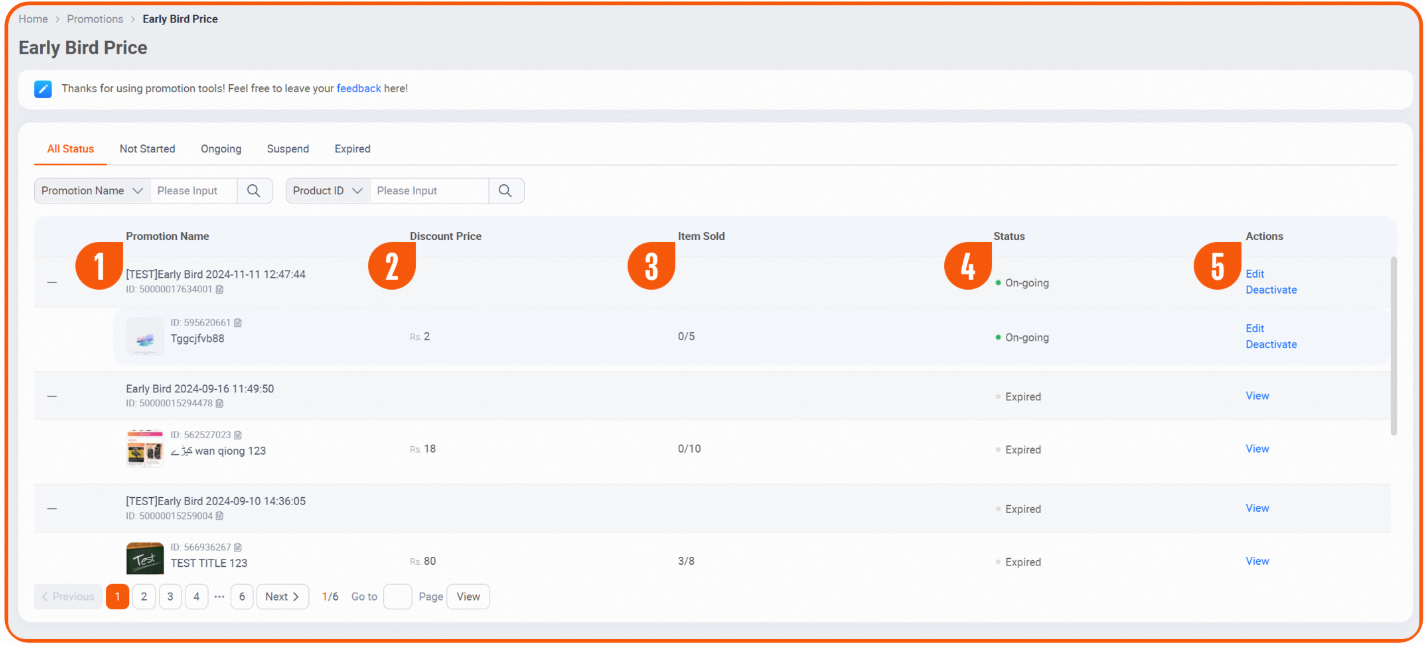The height and width of the screenshot is (645, 1426).
Task: Copy product ID 562527023 using copy icon
Action: pyautogui.click(x=238, y=435)
